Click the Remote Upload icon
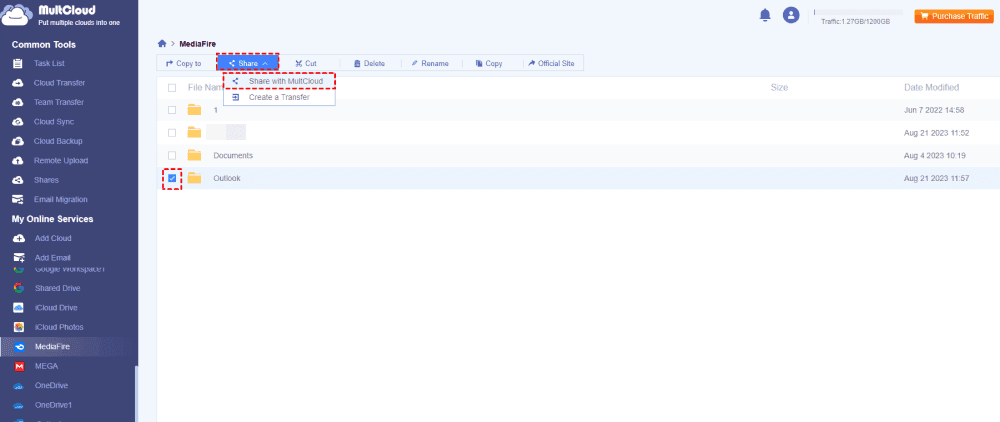This screenshot has width=1000, height=422. (x=18, y=161)
